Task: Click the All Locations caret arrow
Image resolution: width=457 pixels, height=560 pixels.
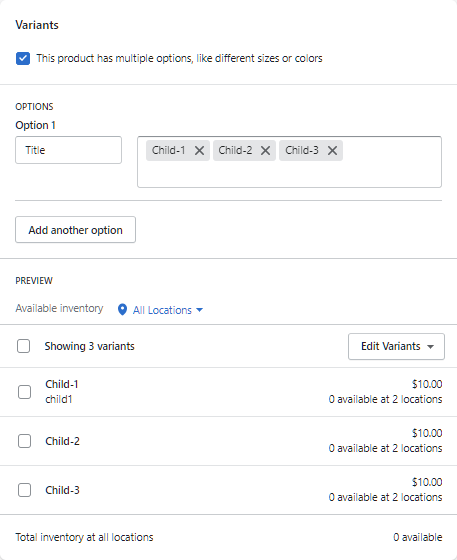Action: click(200, 310)
